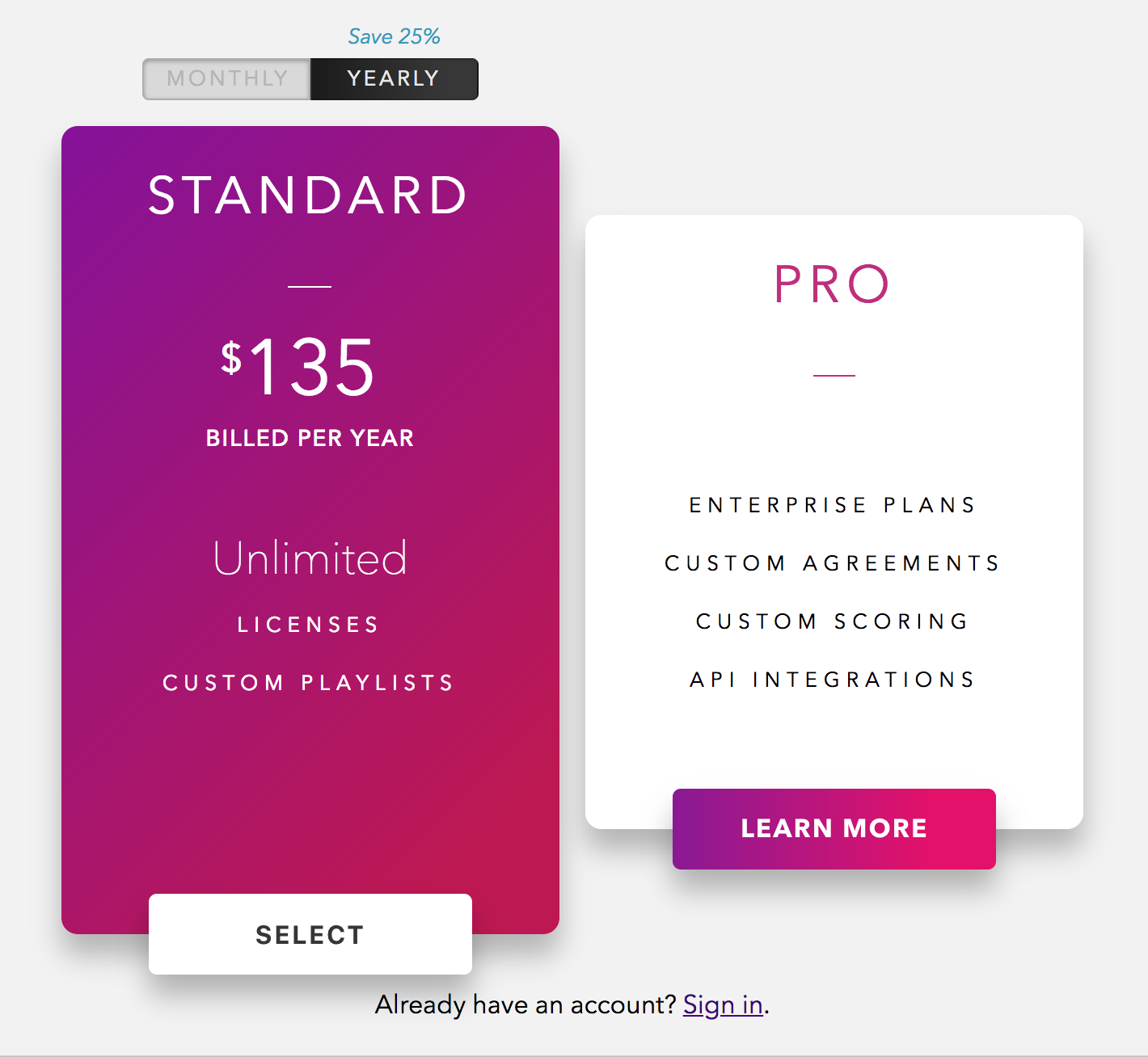This screenshot has width=1148, height=1057.
Task: Click the Custom Agreements feature
Action: pyautogui.click(x=833, y=563)
